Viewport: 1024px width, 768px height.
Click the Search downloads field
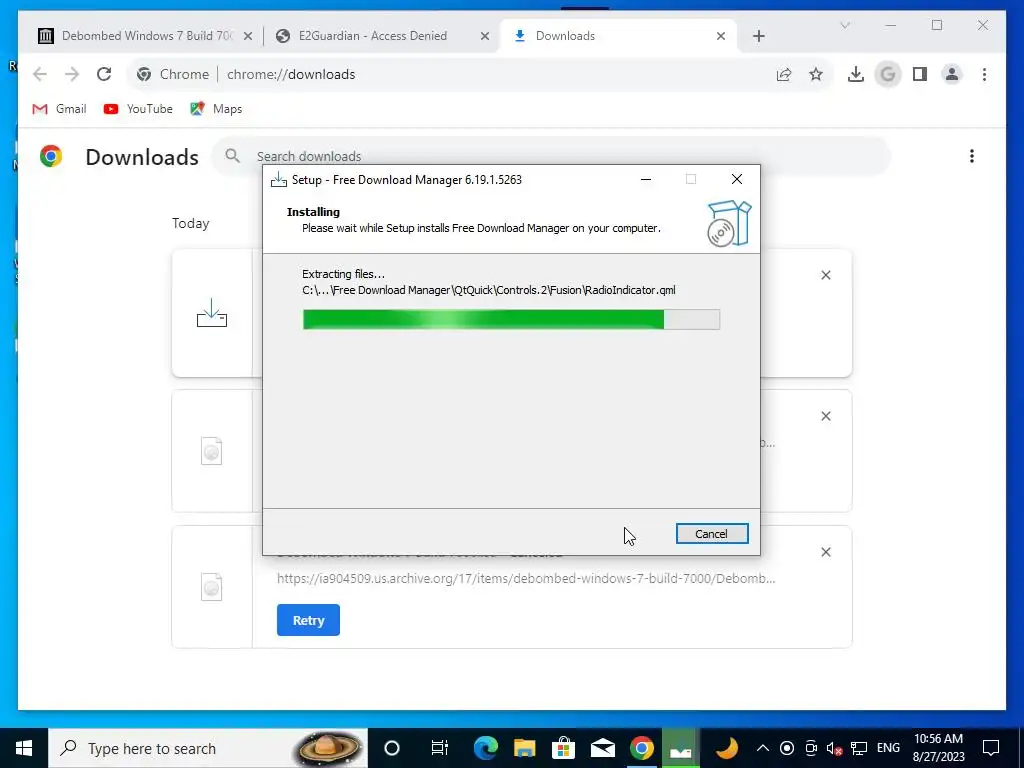coord(551,156)
